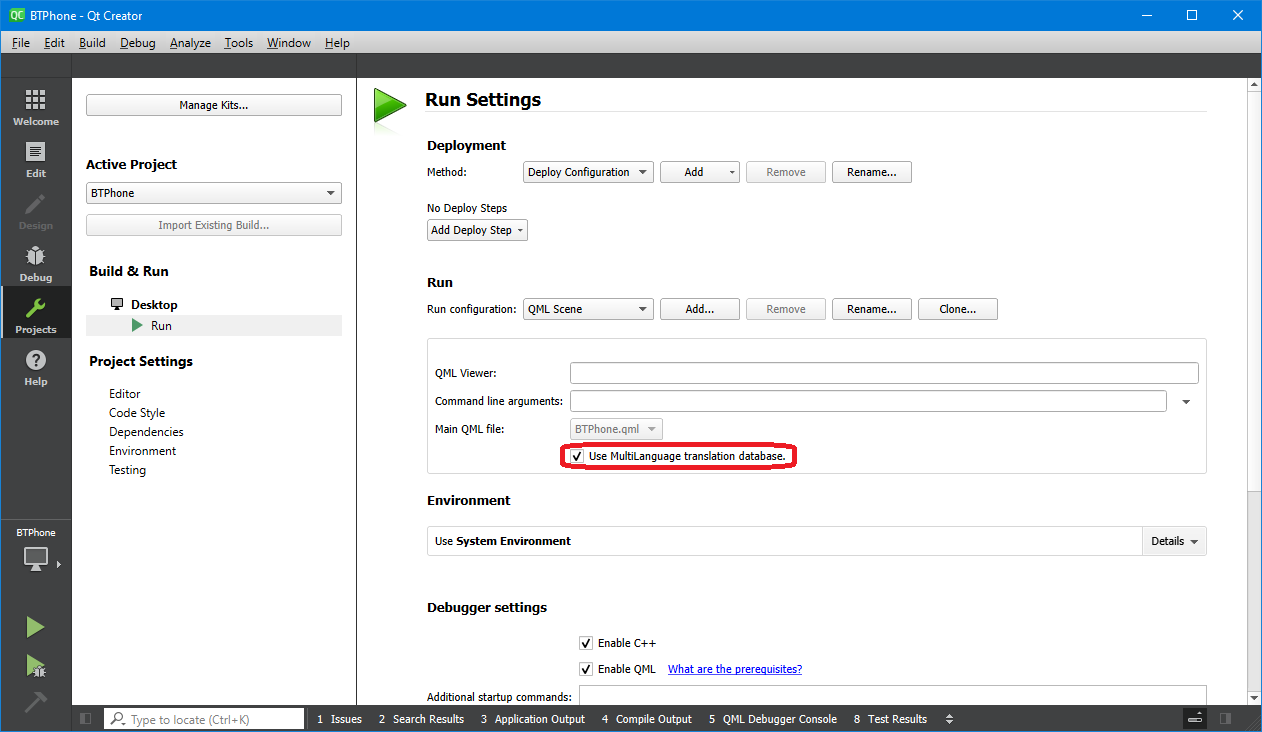Image resolution: width=1262 pixels, height=732 pixels.
Task: Click the Command line arguments field
Action: coord(867,401)
